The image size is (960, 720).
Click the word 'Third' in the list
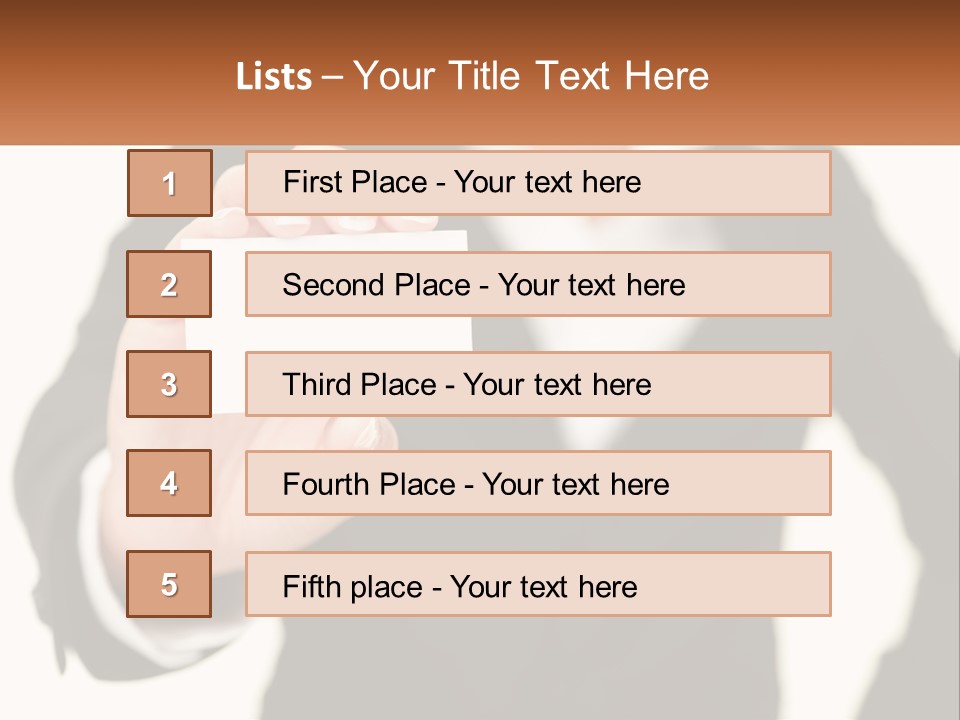pos(316,385)
